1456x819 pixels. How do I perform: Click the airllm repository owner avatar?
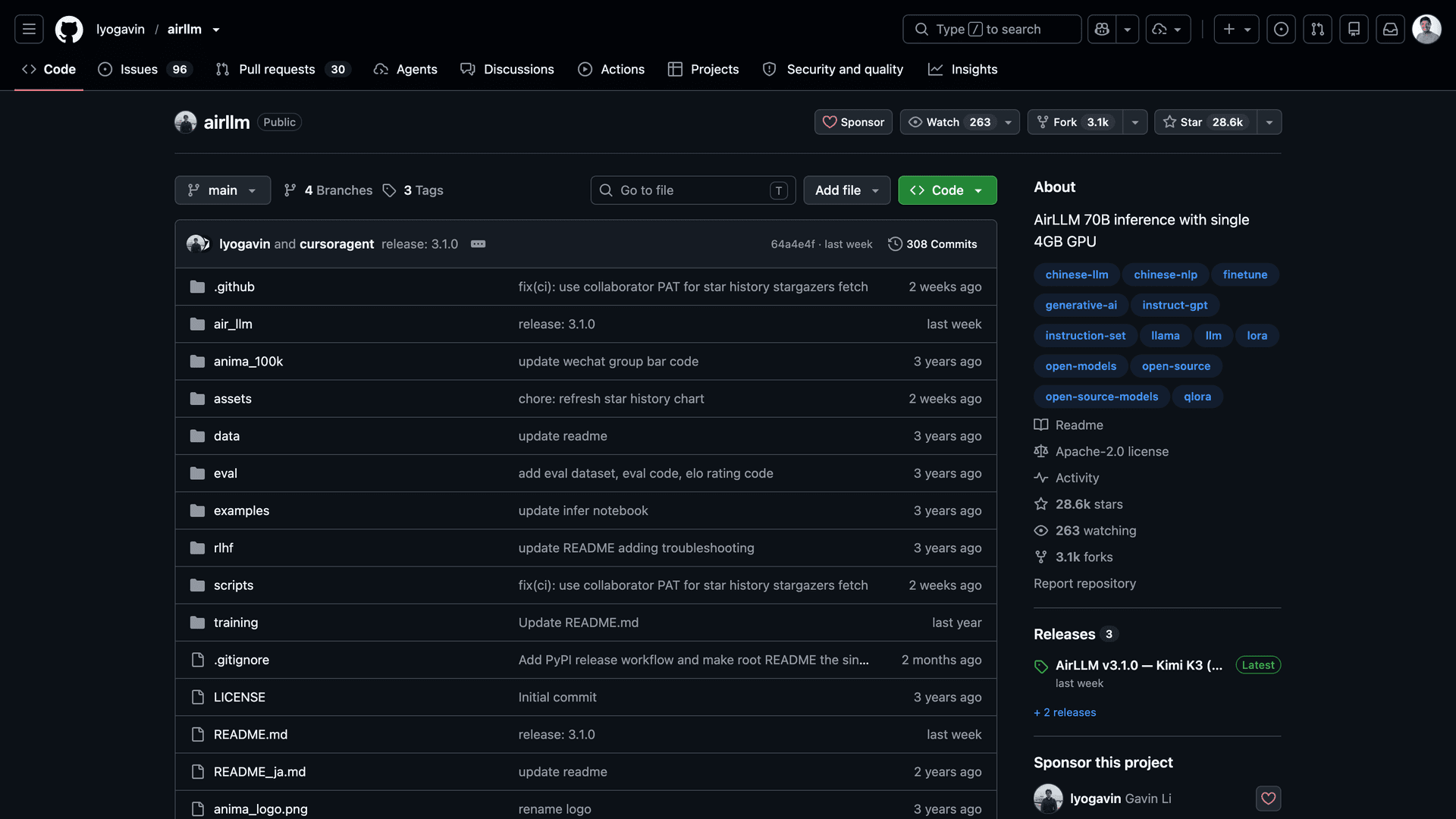(x=186, y=122)
